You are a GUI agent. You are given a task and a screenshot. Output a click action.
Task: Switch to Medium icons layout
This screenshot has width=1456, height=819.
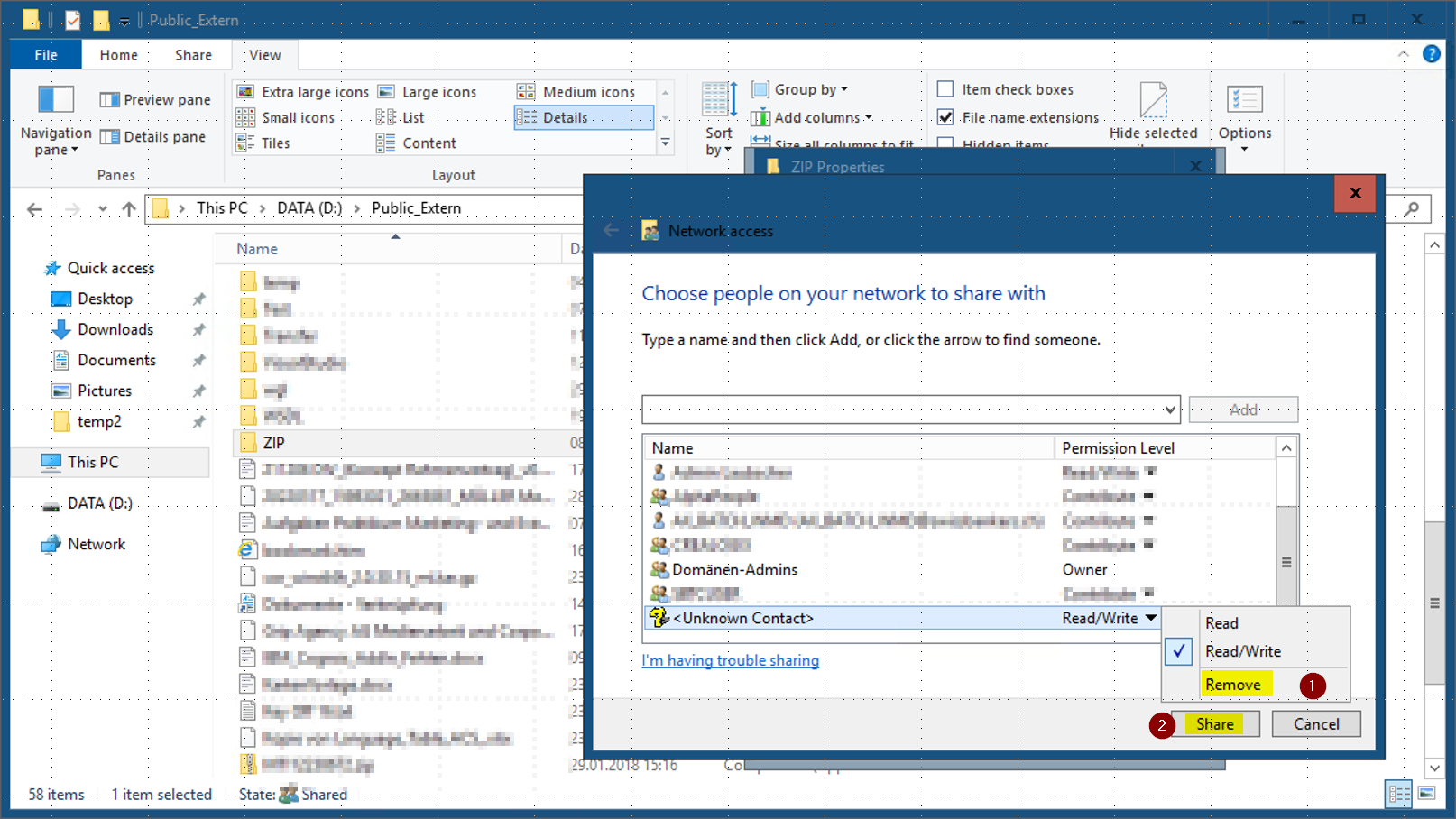click(x=576, y=92)
